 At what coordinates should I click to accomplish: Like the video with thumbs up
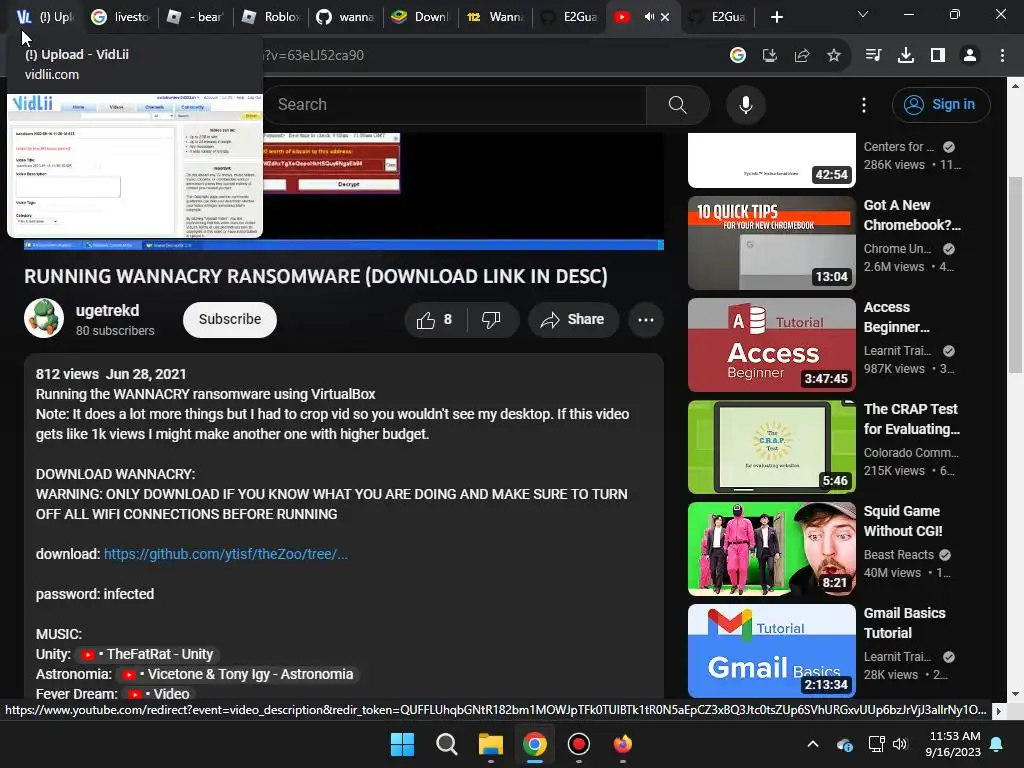(436, 319)
